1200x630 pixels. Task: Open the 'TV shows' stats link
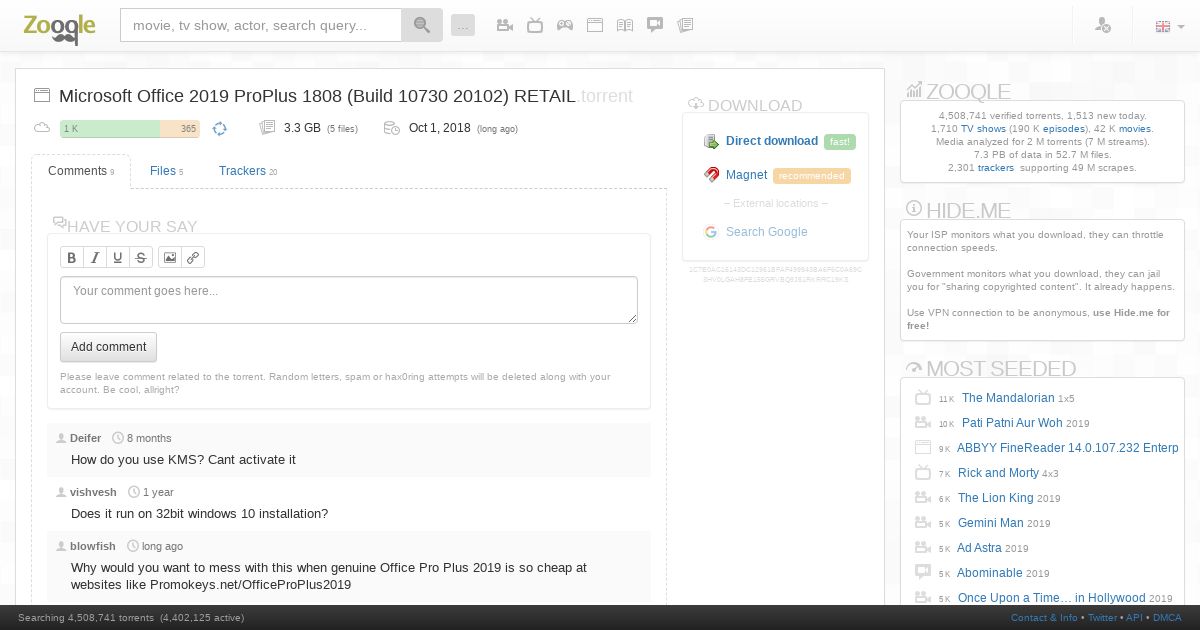coord(984,129)
